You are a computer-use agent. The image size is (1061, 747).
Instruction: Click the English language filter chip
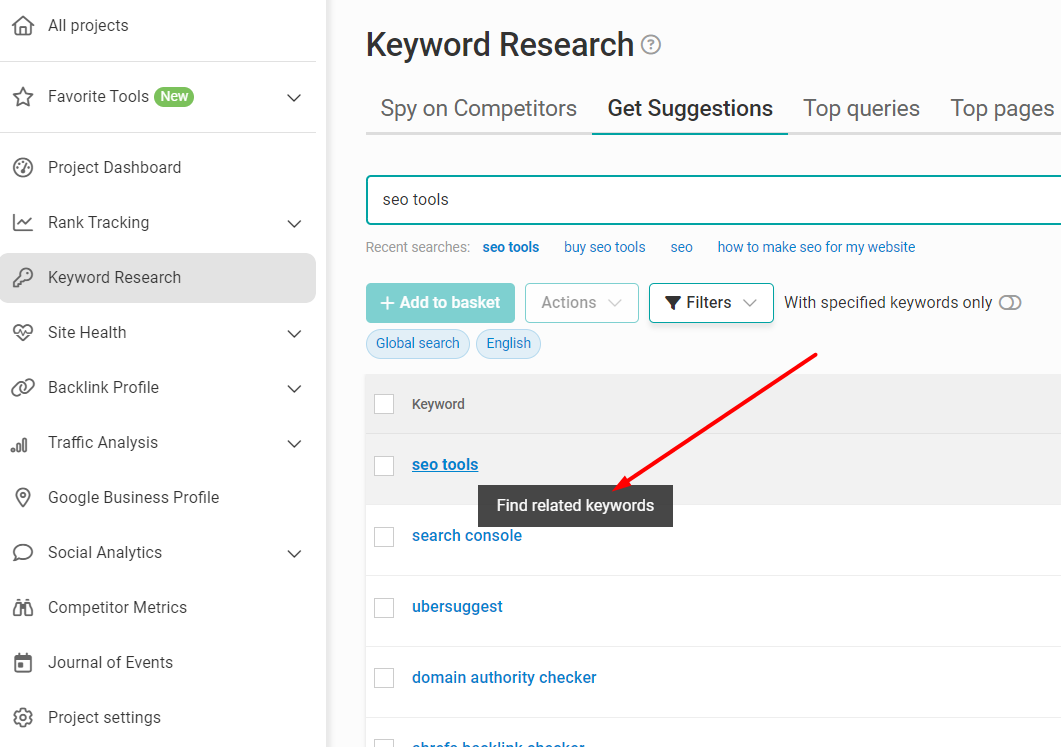509,344
